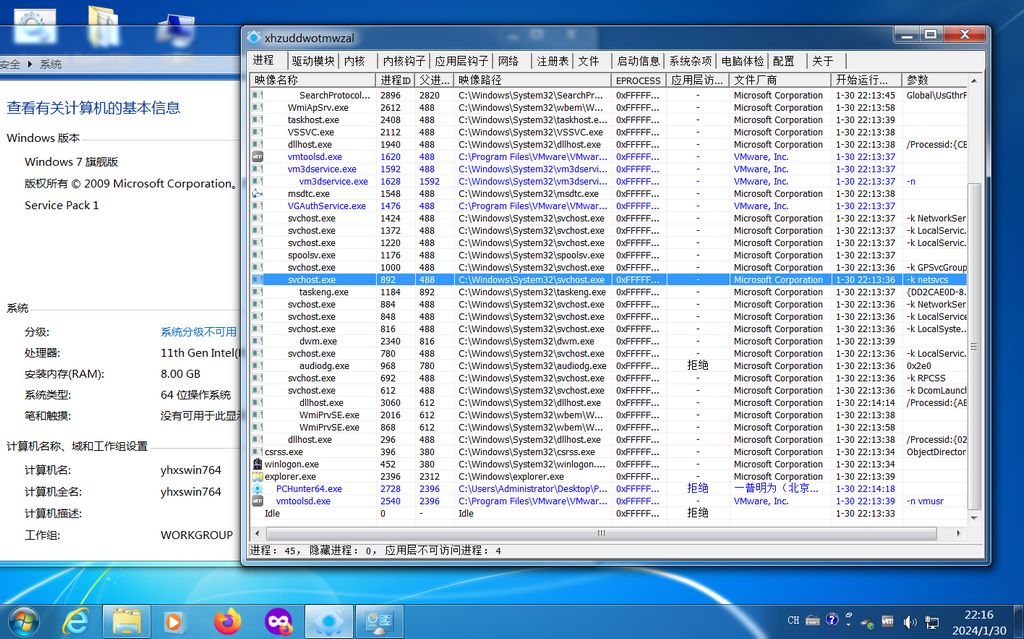
Task: Switch to the 驱动模块 tab
Action: pyautogui.click(x=313, y=61)
